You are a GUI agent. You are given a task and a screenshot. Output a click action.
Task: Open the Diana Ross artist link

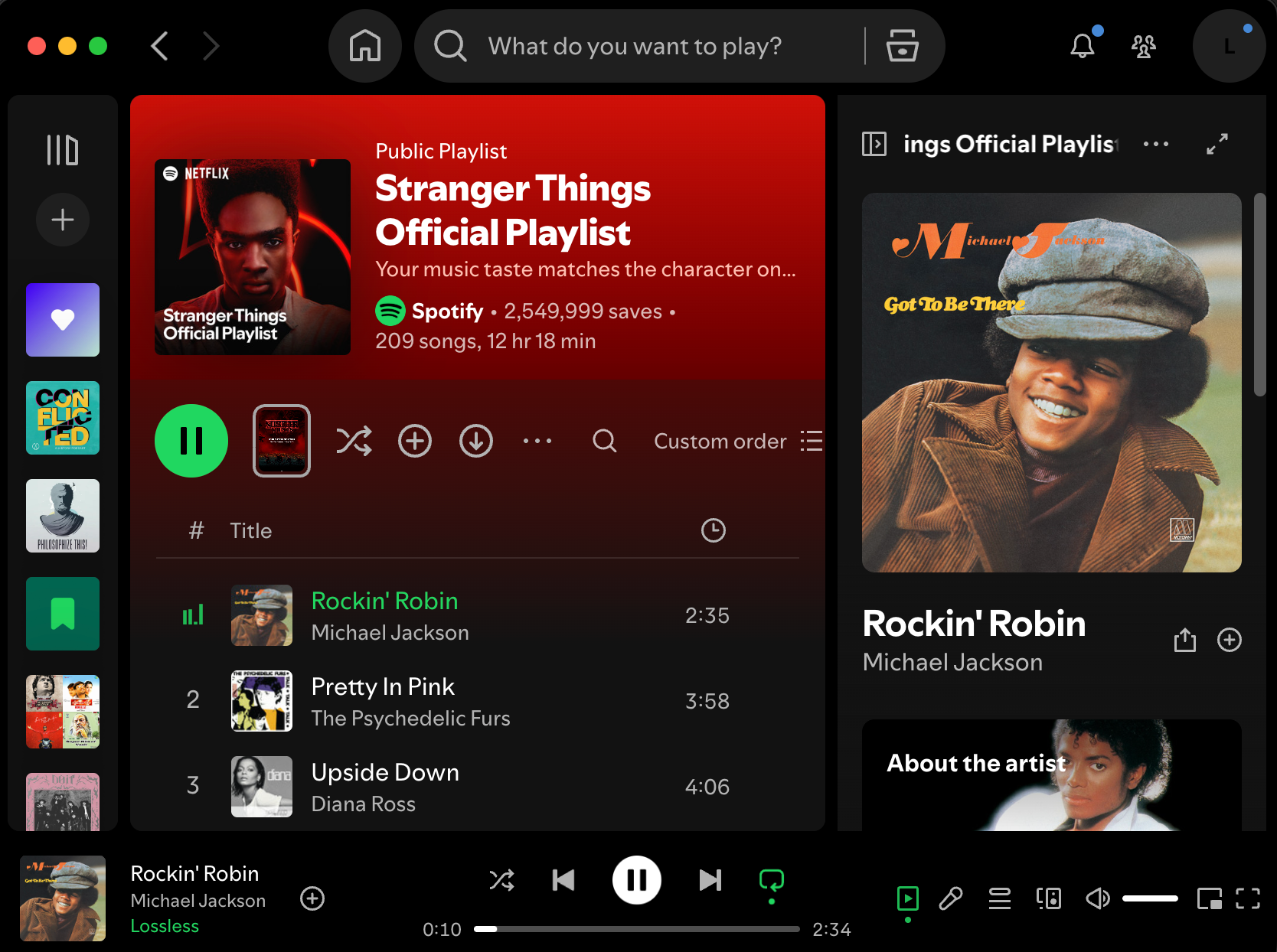coord(363,804)
